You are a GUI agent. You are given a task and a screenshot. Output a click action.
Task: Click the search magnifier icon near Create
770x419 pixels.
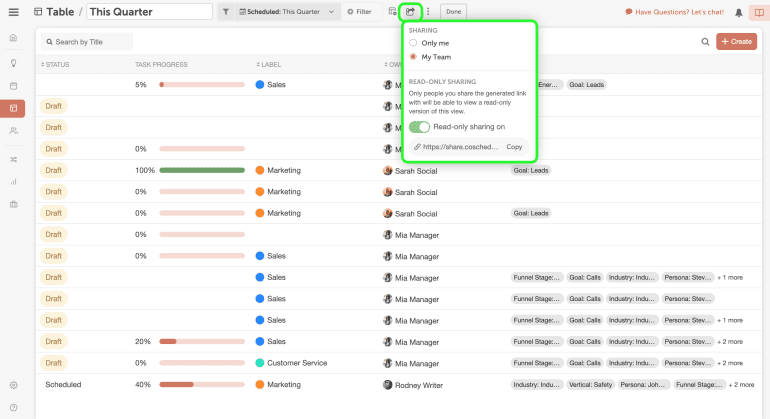[x=705, y=41]
